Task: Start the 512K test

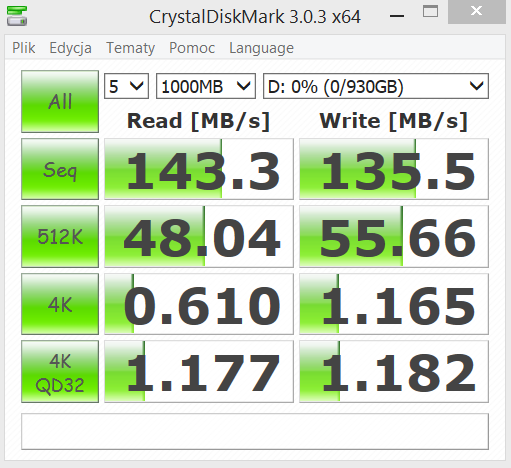Action: pyautogui.click(x=60, y=236)
